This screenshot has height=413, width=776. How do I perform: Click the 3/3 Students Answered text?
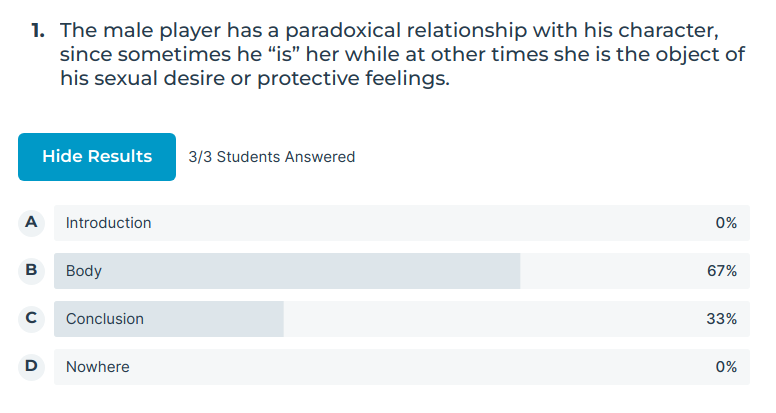[272, 157]
